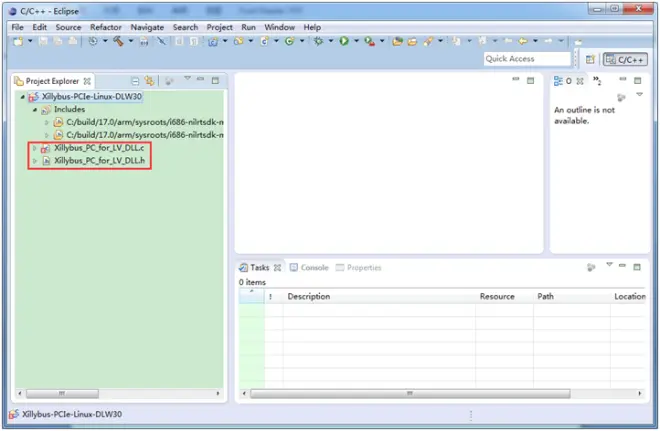Click the build configurations clock-gear icon
Image resolution: width=660 pixels, height=431 pixels.
[93, 41]
